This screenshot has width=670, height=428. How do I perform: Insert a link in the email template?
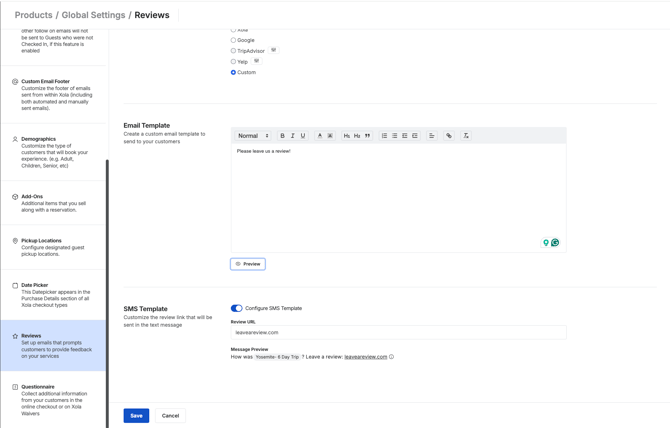[449, 136]
